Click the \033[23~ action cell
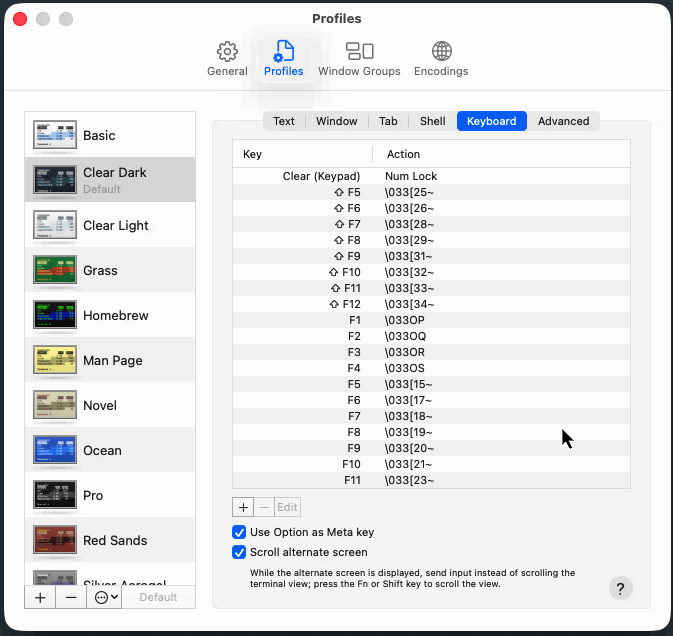This screenshot has height=636, width=673. [x=409, y=480]
